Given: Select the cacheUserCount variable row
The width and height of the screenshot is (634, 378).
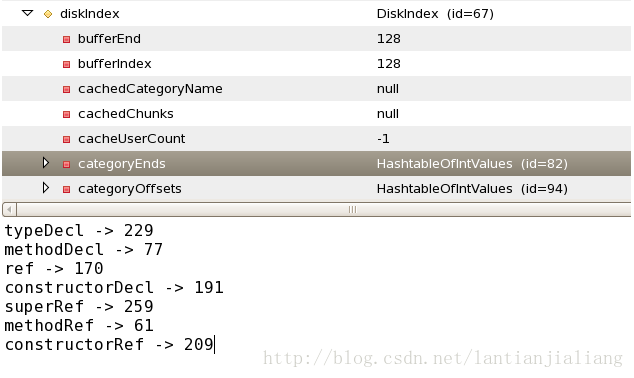Looking at the screenshot, I should (x=316, y=139).
